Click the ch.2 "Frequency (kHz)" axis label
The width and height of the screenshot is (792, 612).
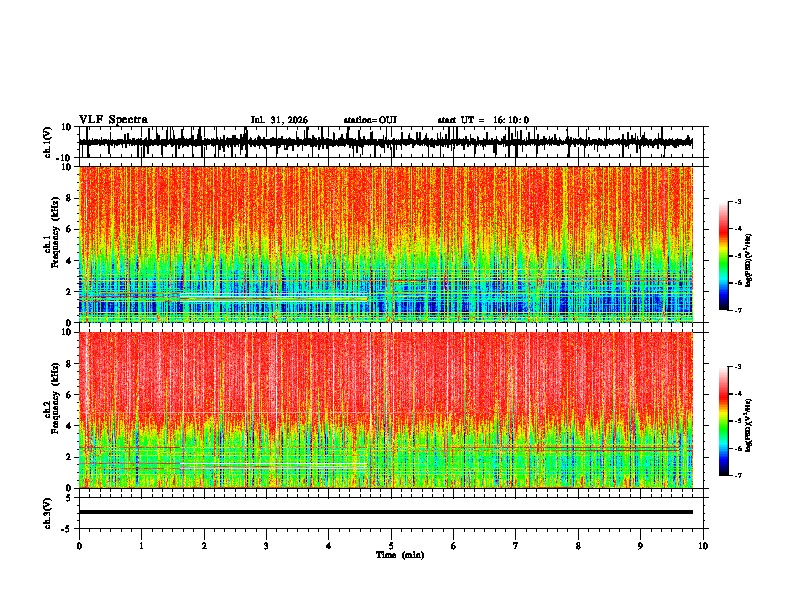tap(56, 398)
